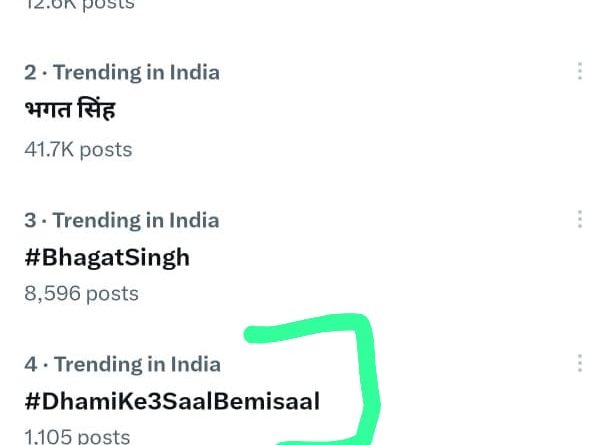Click "Trending in India" label above #DhamiKe3SaalBemisaal
Viewport: 610px width, 445px height.
pos(136,364)
